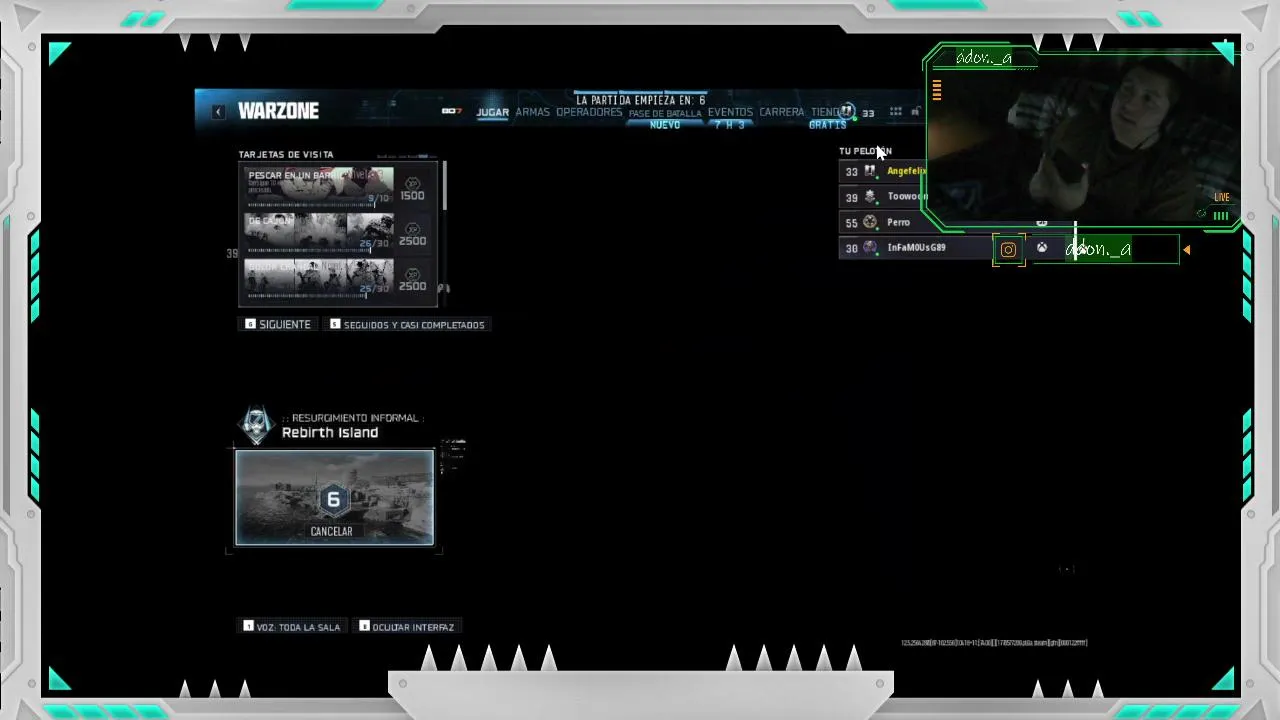Select the third calling card showing 25/30

319,277
